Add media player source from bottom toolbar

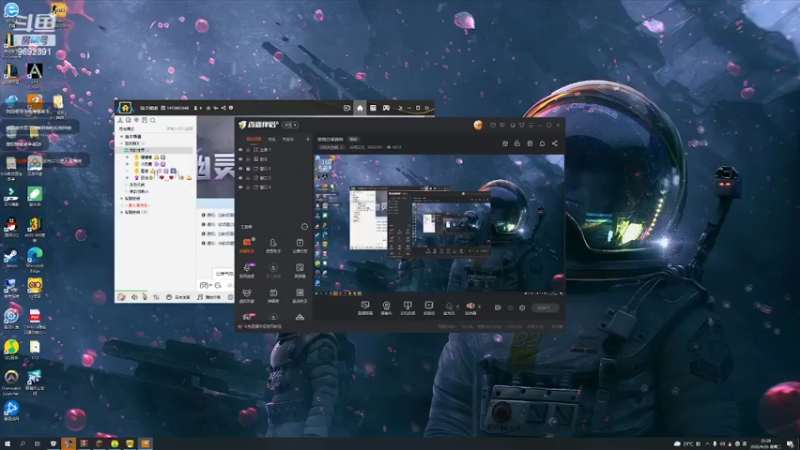tap(429, 307)
